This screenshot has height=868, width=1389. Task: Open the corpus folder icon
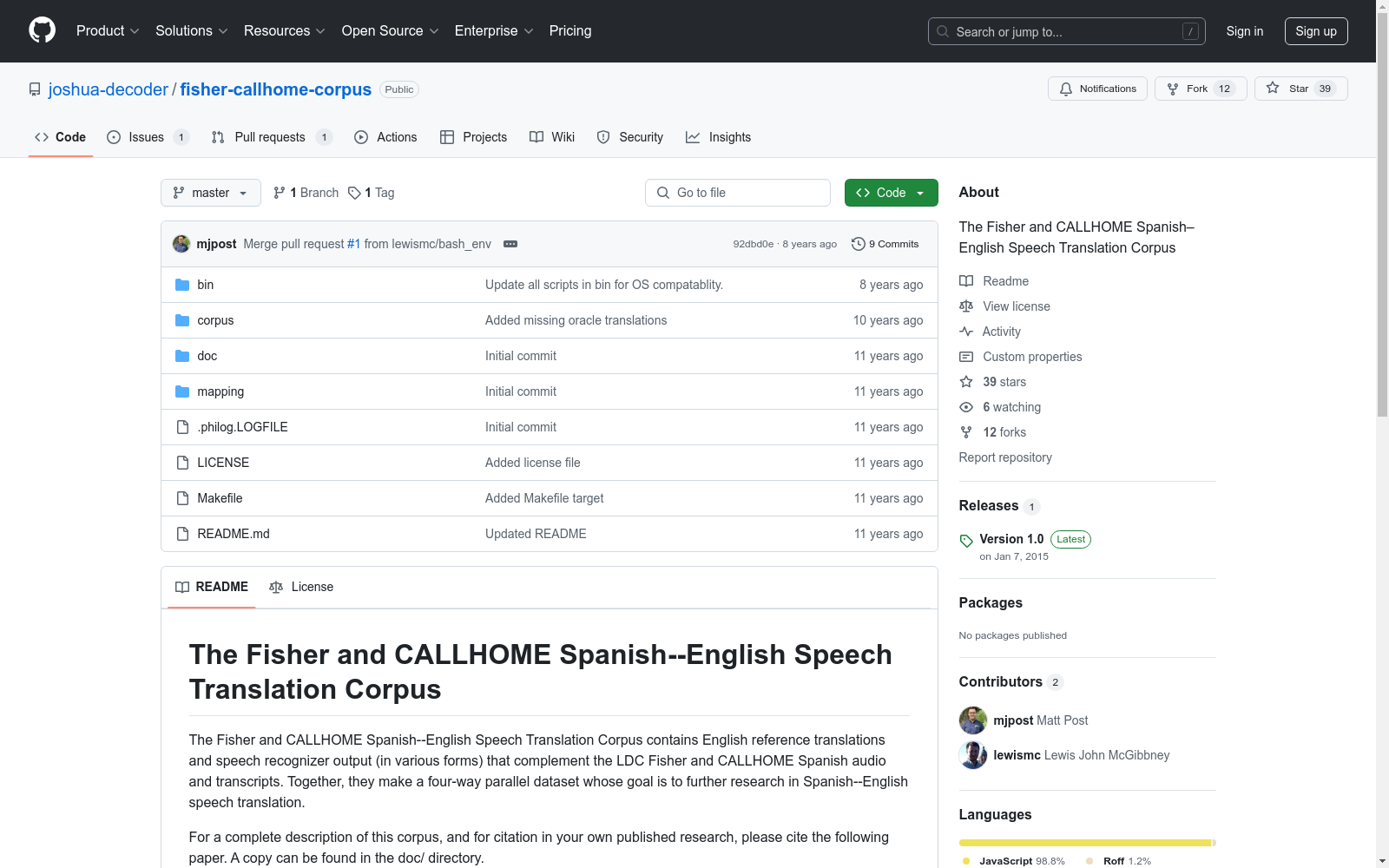click(182, 320)
